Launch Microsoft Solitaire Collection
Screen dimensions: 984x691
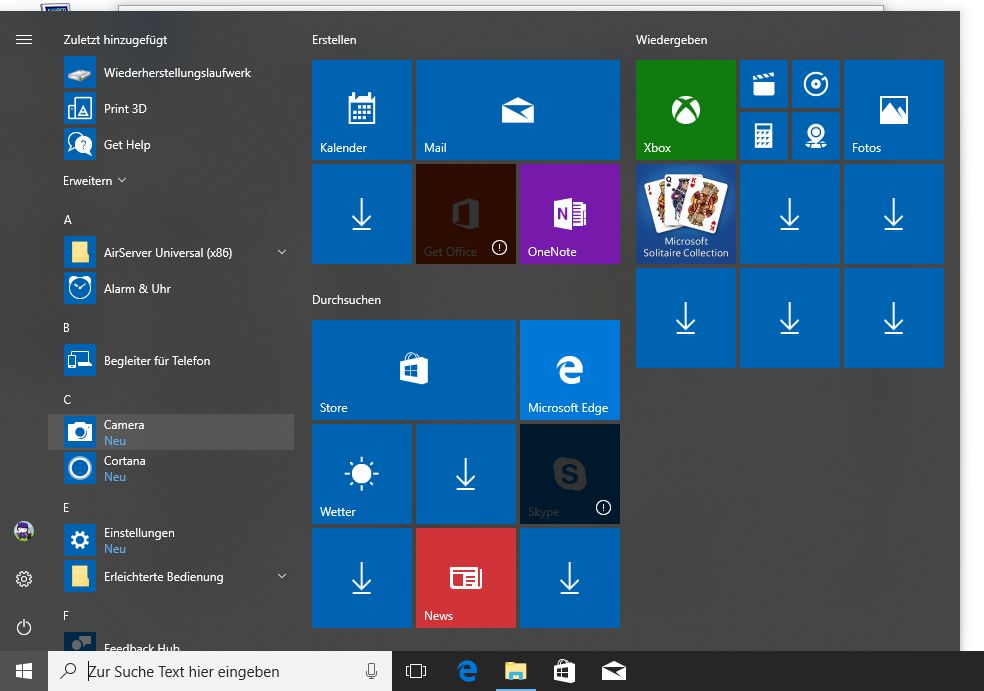(685, 213)
